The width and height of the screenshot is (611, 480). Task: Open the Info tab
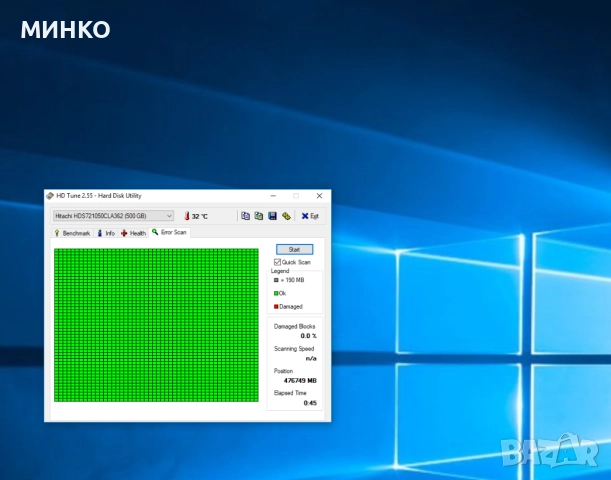coord(105,233)
